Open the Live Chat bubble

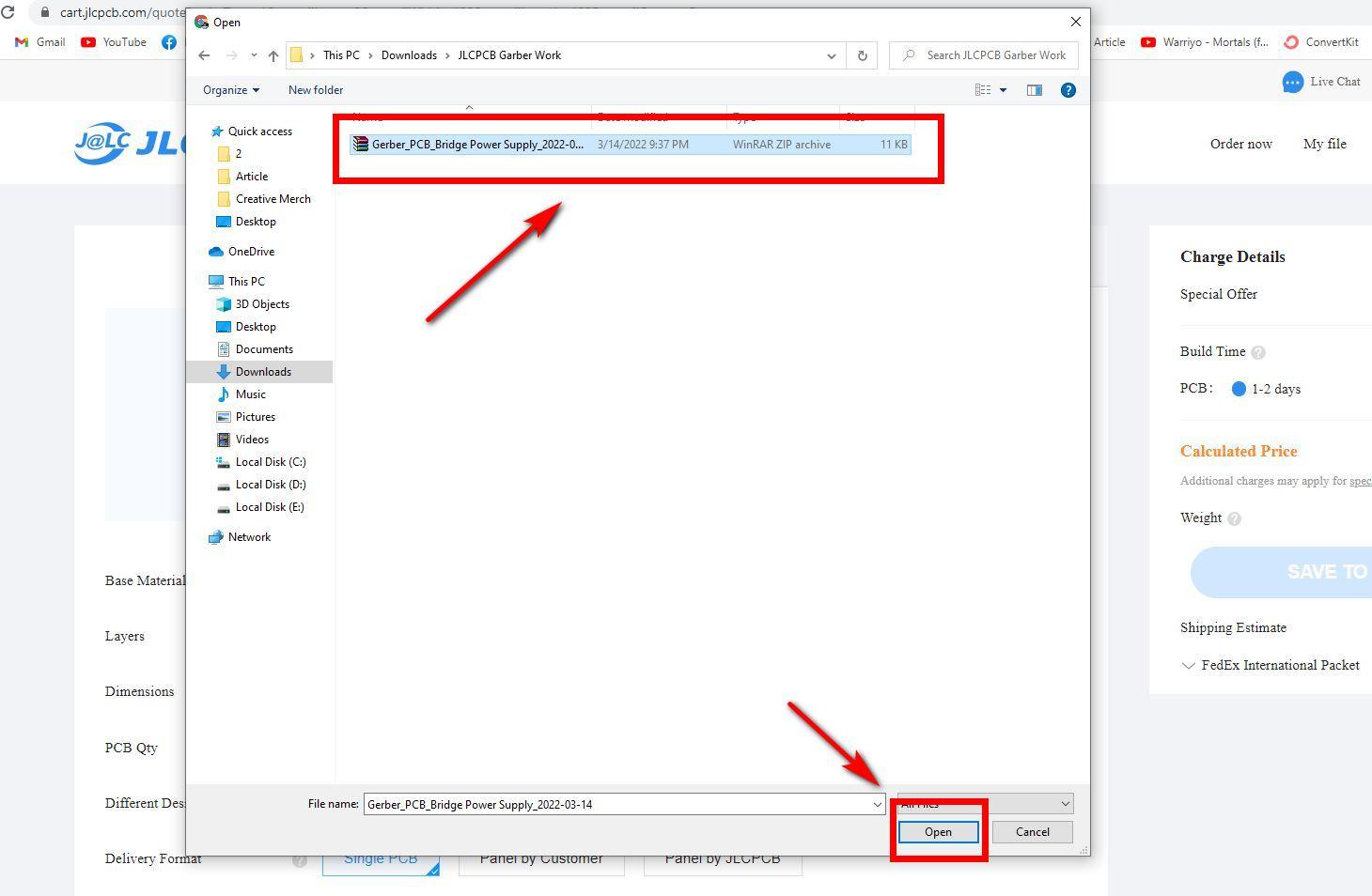click(1293, 83)
